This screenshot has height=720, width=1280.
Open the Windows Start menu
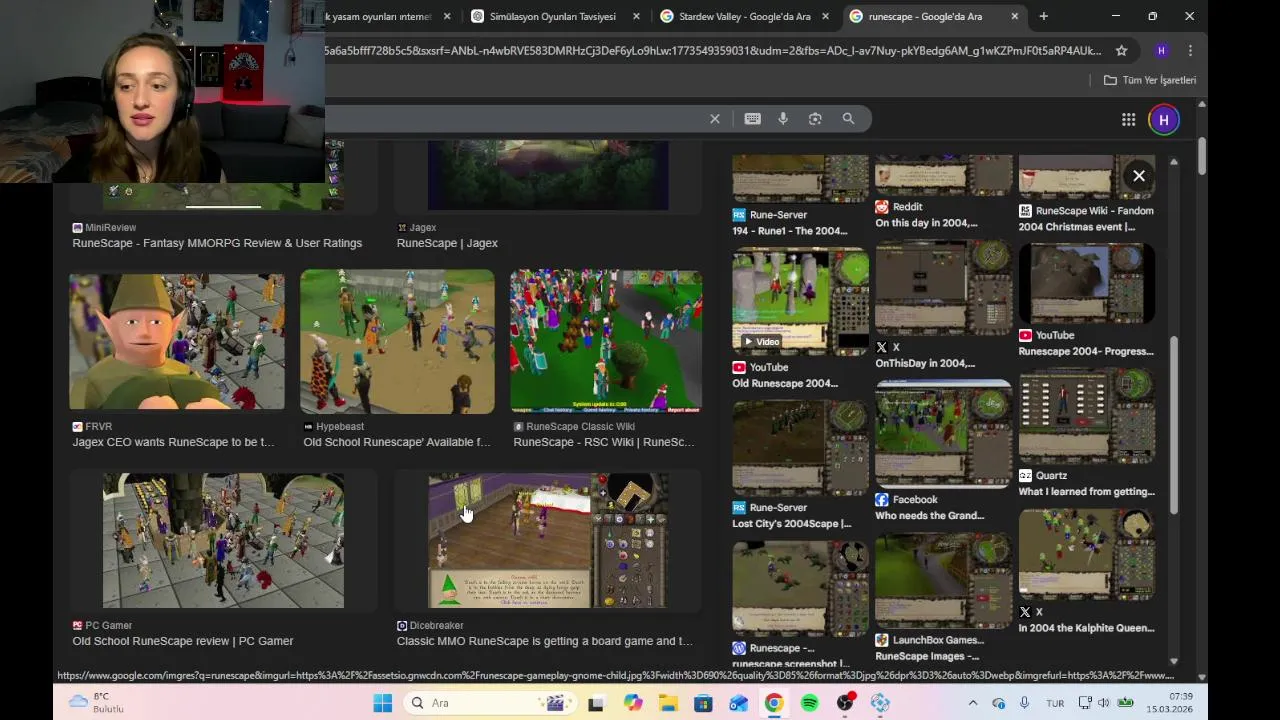point(383,703)
